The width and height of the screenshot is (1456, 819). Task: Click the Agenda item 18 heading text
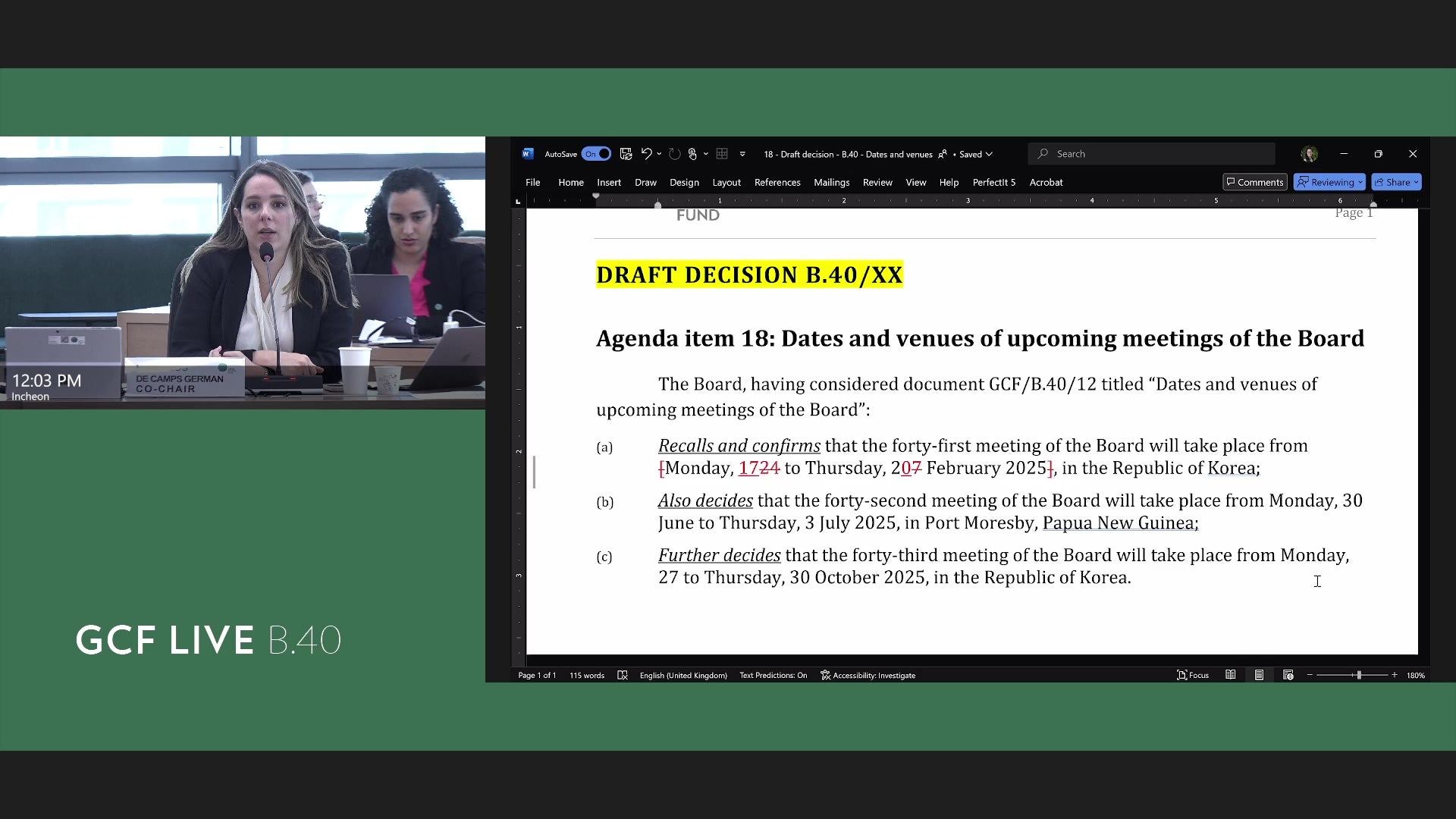(980, 338)
